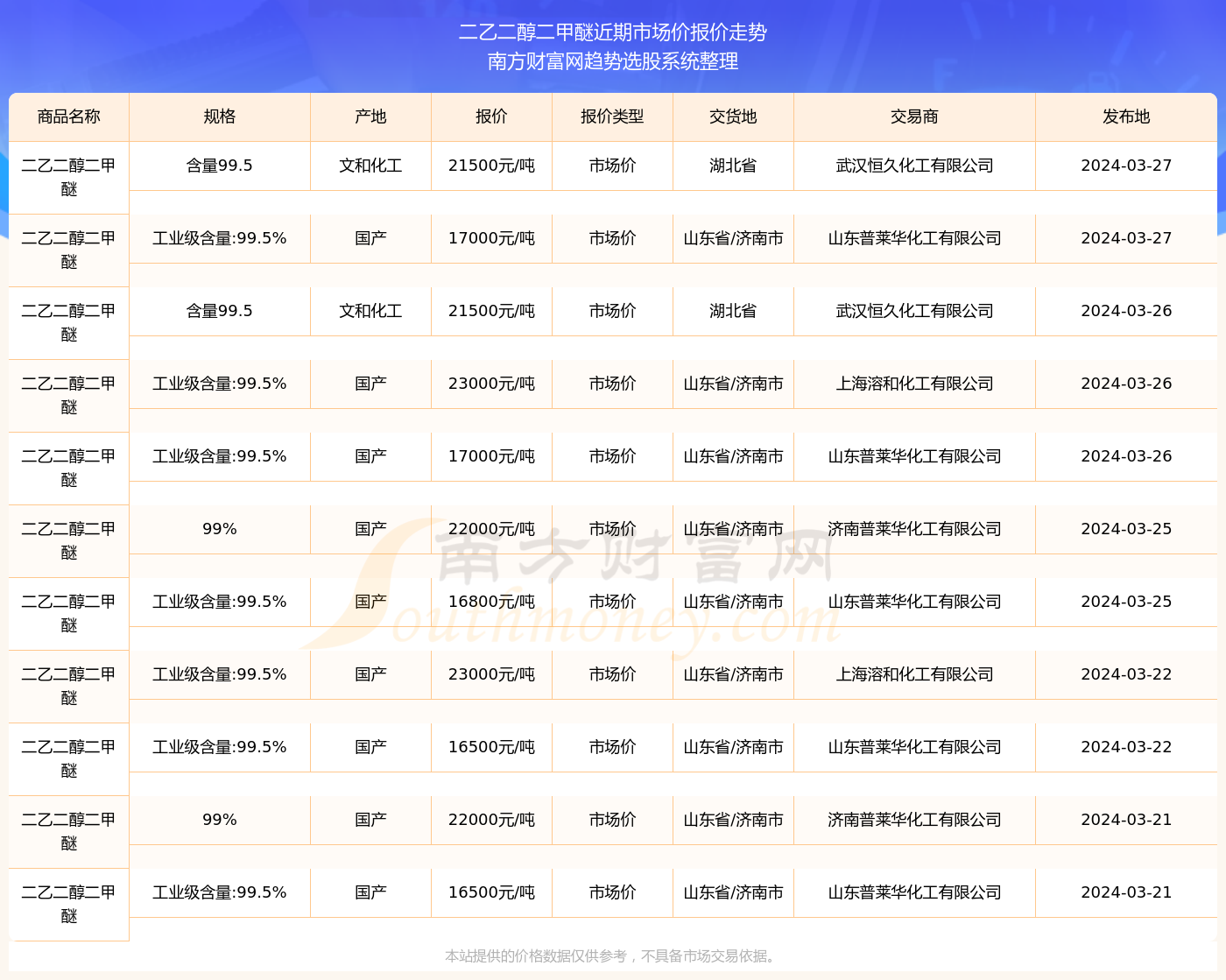The width and height of the screenshot is (1226, 980).
Task: Click the 17000元/吨 price in the 2024-03-27 row
Action: point(491,238)
